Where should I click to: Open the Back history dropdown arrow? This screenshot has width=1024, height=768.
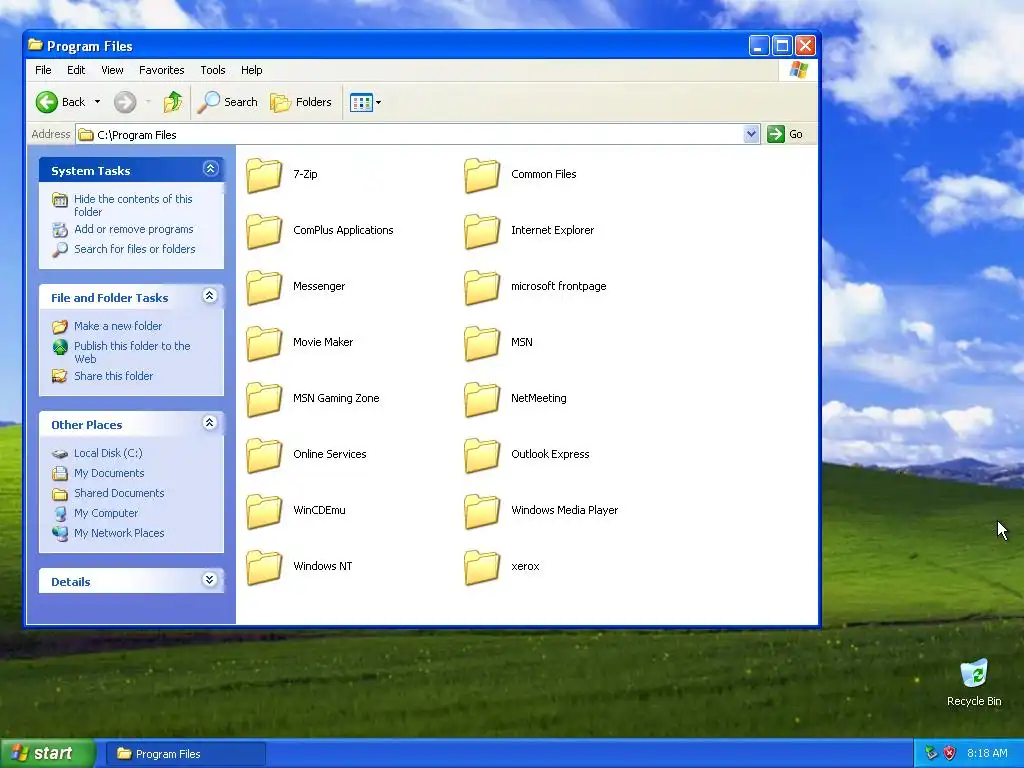pyautogui.click(x=97, y=102)
